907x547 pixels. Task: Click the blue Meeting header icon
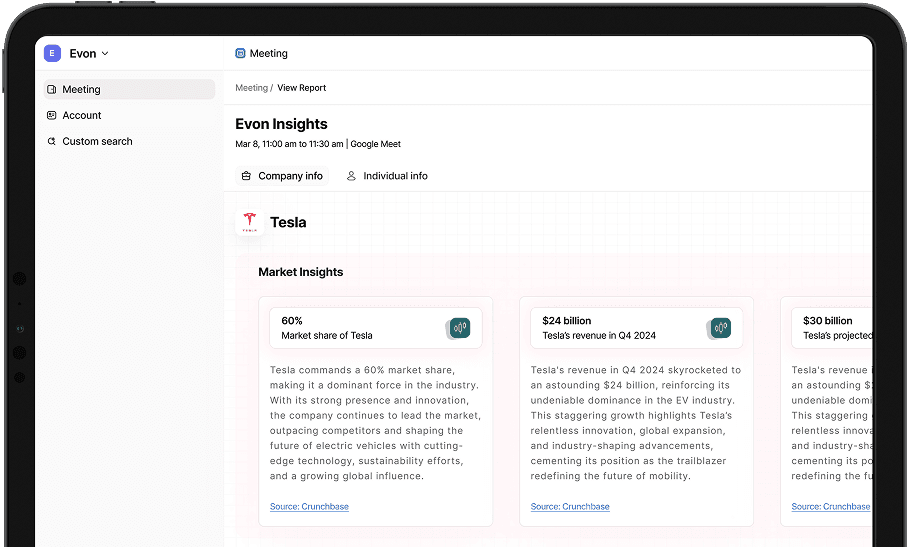click(240, 53)
